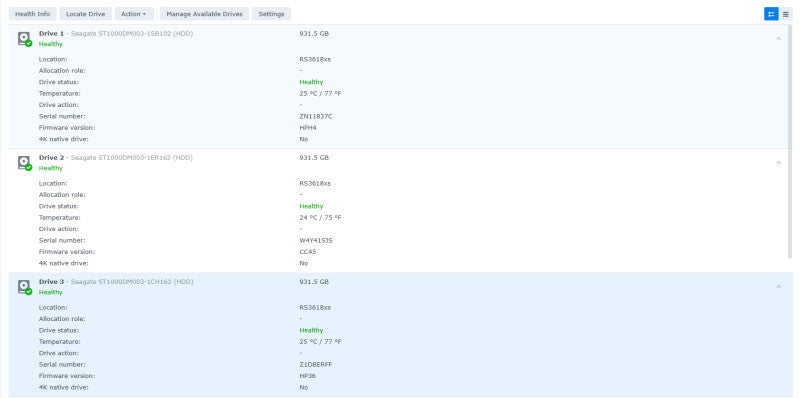Click the Healthy label under Drive 1 title
Image resolution: width=800 pixels, height=398 pixels.
51,44
